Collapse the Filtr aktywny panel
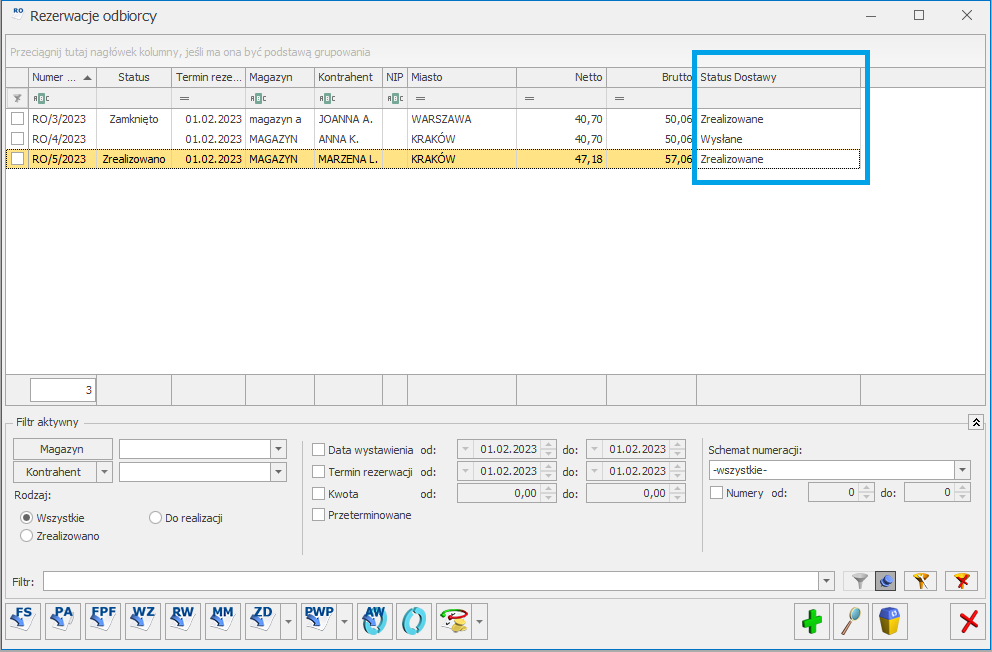This screenshot has height=652, width=992. coord(976,422)
